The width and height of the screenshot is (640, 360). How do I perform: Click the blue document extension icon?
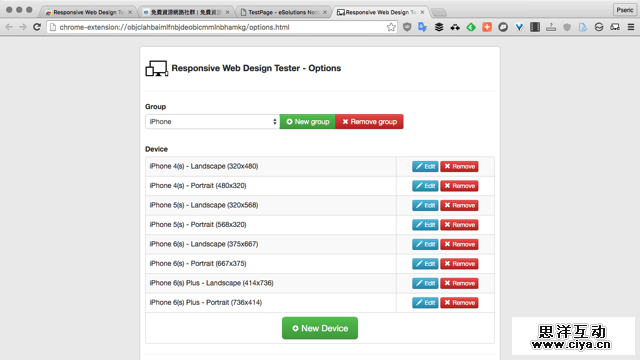(x=583, y=27)
